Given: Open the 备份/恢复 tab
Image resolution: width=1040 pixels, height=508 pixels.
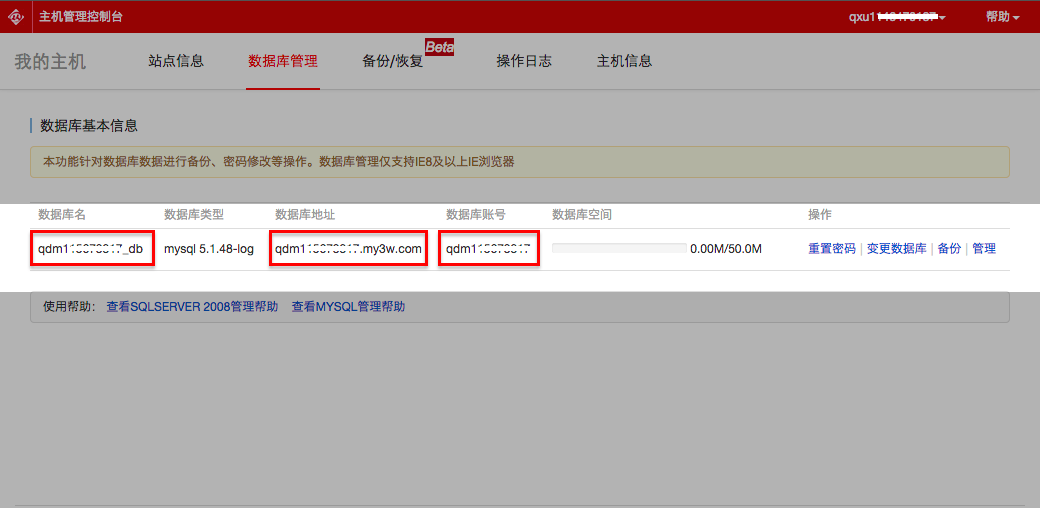Looking at the screenshot, I should coord(393,61).
